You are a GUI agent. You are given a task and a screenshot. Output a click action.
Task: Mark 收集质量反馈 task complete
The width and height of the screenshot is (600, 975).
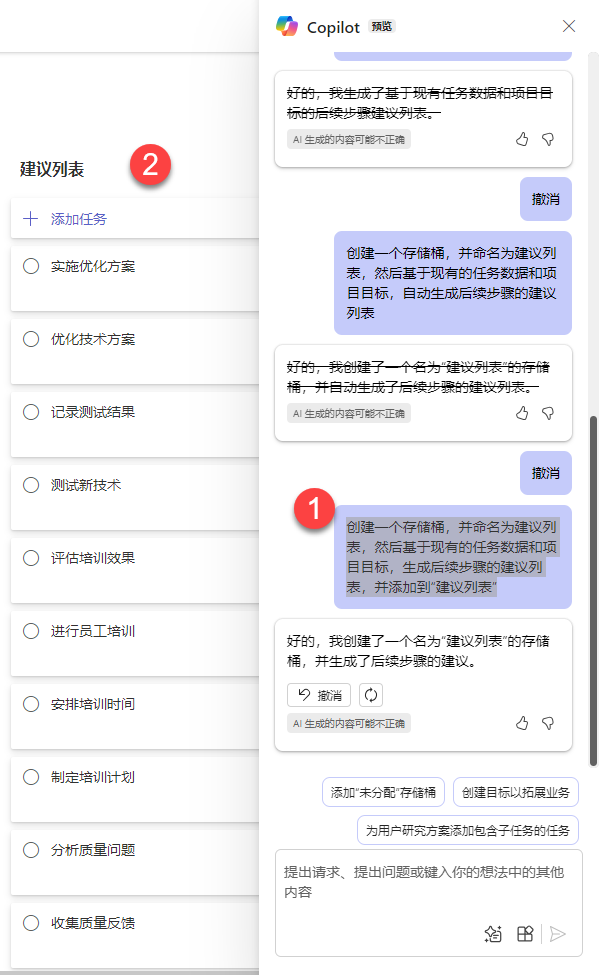(x=31, y=923)
